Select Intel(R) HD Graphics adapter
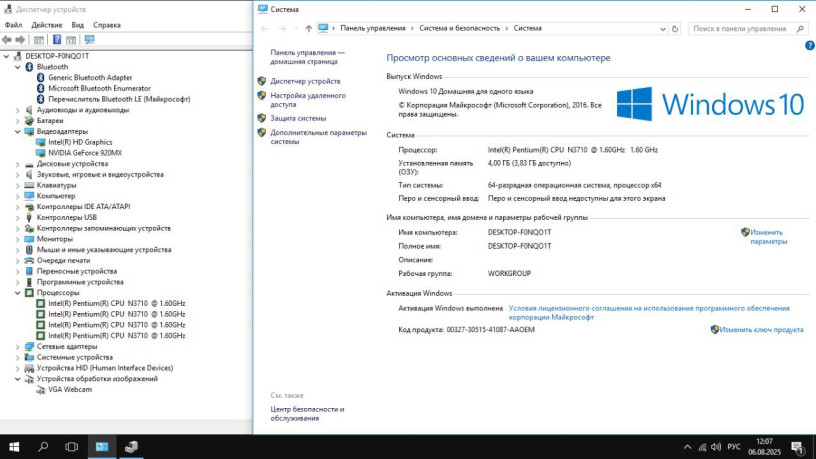Image resolution: width=816 pixels, height=459 pixels. [80, 142]
